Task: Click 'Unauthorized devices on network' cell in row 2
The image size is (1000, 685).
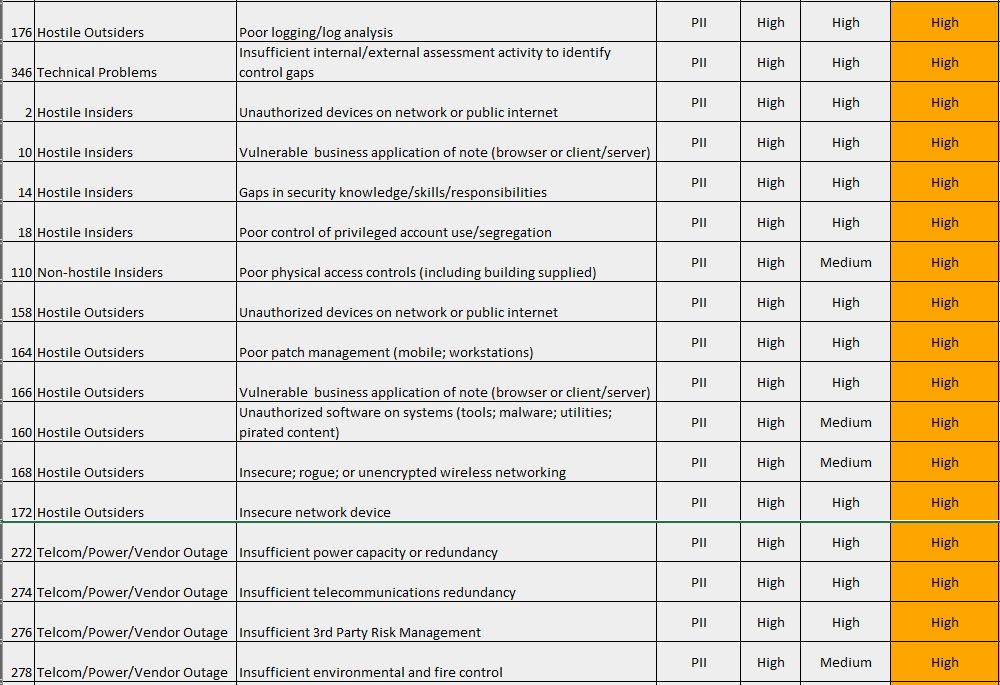Action: pos(446,102)
